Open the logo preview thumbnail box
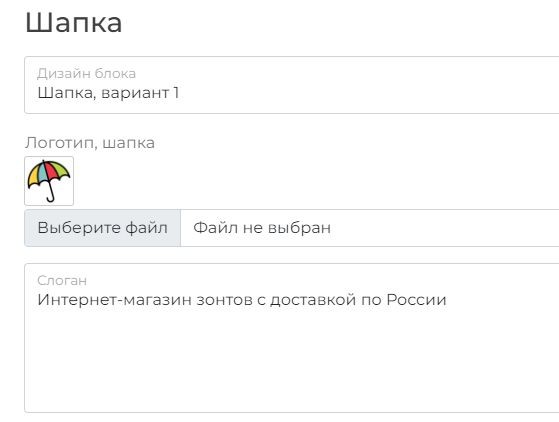This screenshot has width=559, height=422. pyautogui.click(x=49, y=181)
